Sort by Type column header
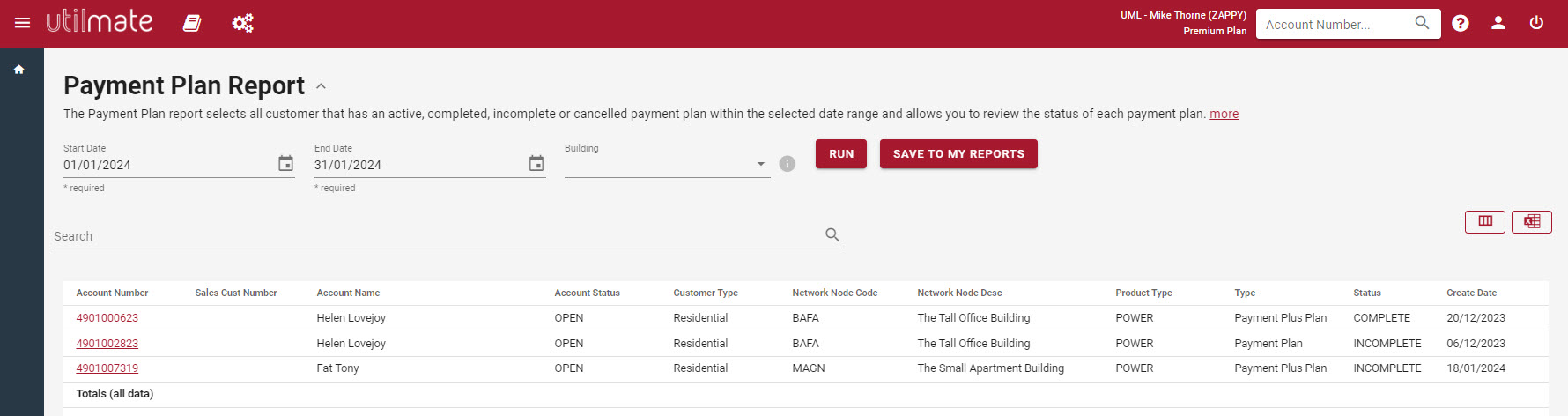The height and width of the screenshot is (416, 1568). 1245,293
